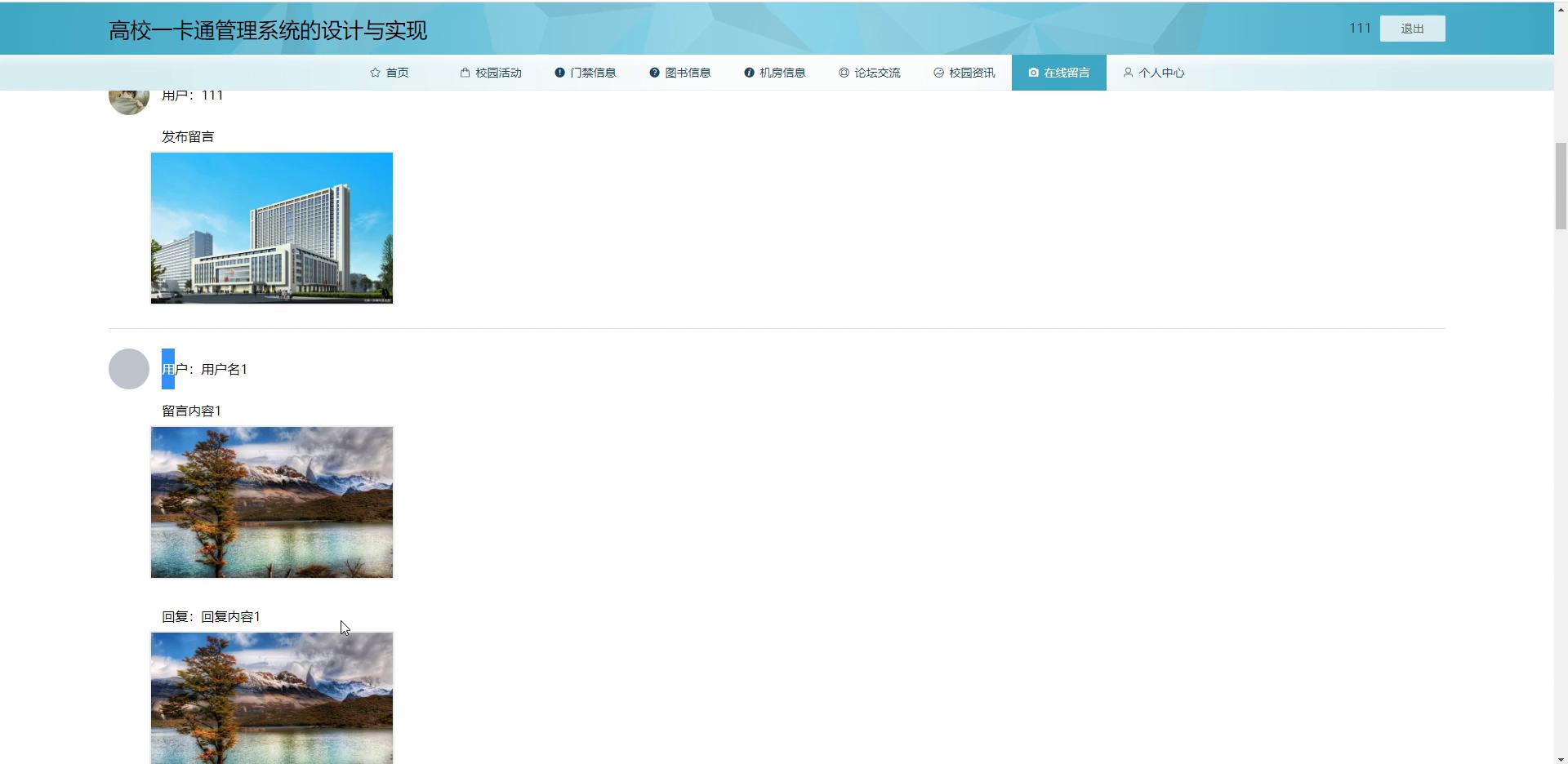Go to 校园活动 page
The height and width of the screenshot is (764, 1568).
[491, 73]
